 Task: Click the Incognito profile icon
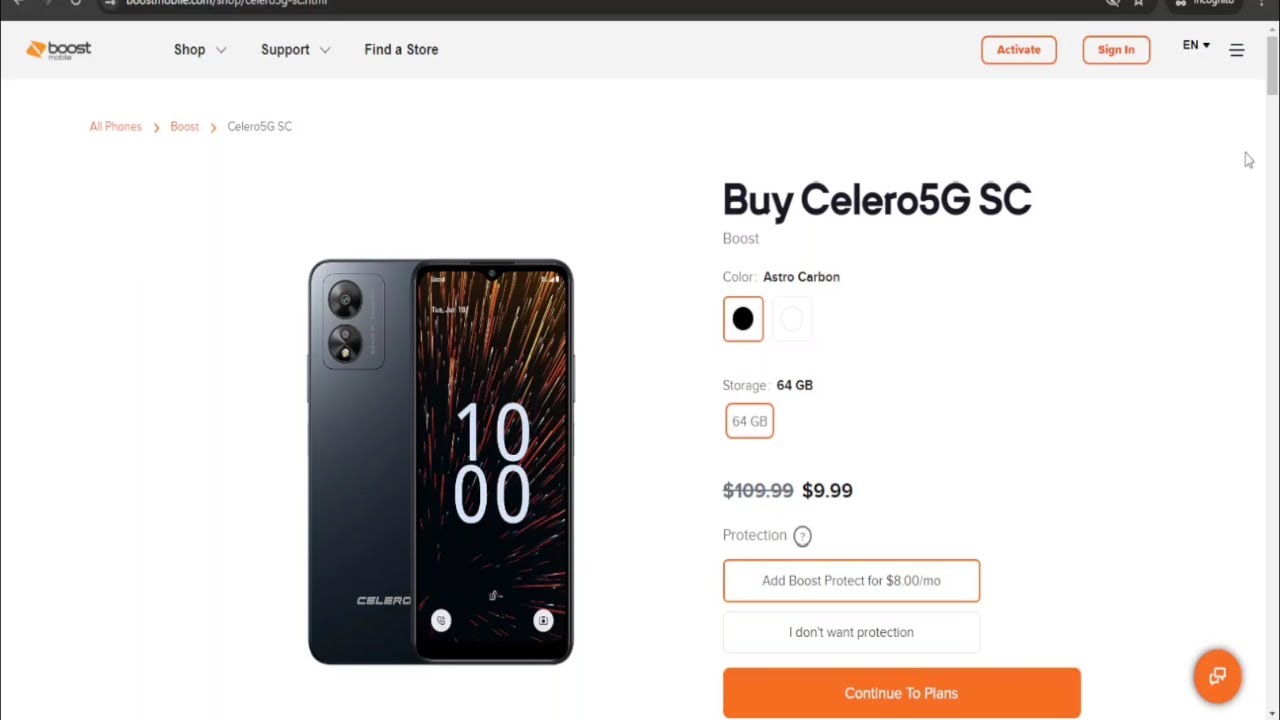click(x=1181, y=3)
